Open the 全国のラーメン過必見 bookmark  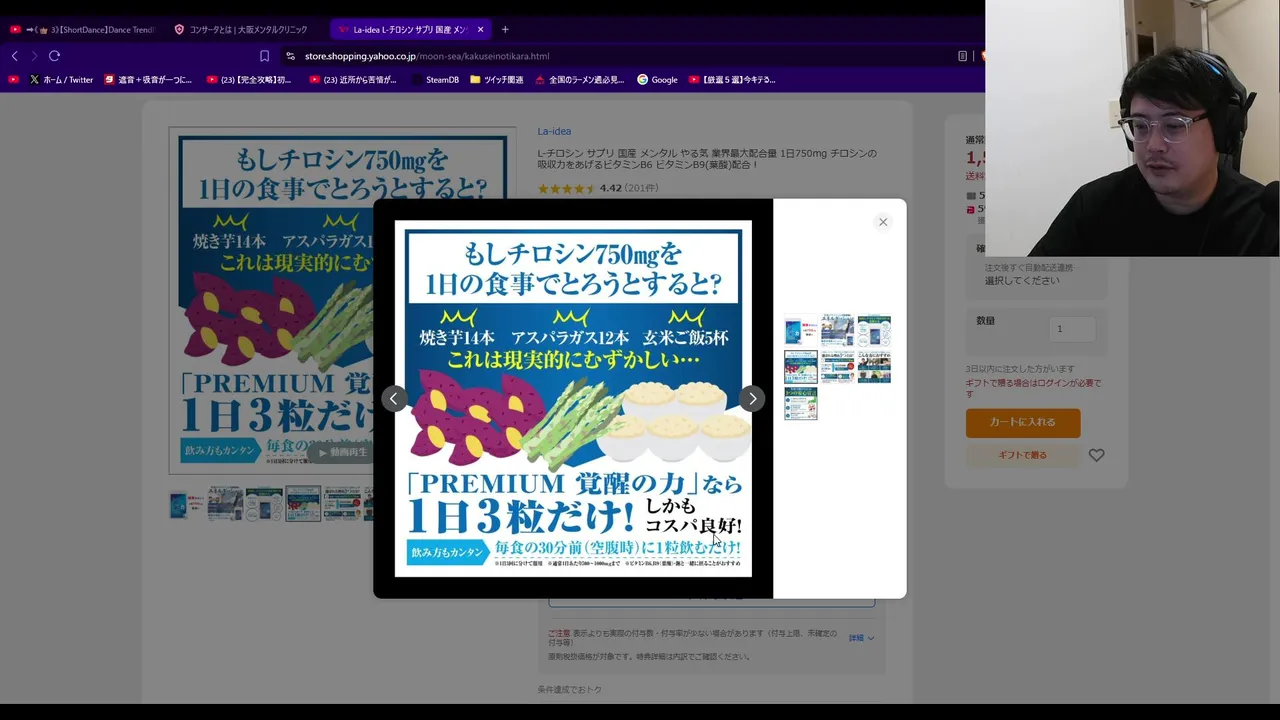(x=579, y=79)
